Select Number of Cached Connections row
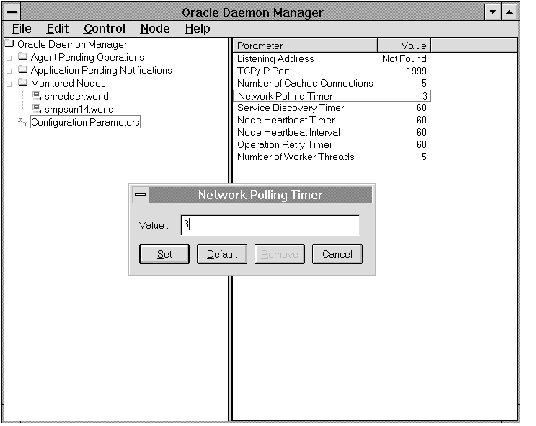The height and width of the screenshot is (426, 536). [x=332, y=83]
